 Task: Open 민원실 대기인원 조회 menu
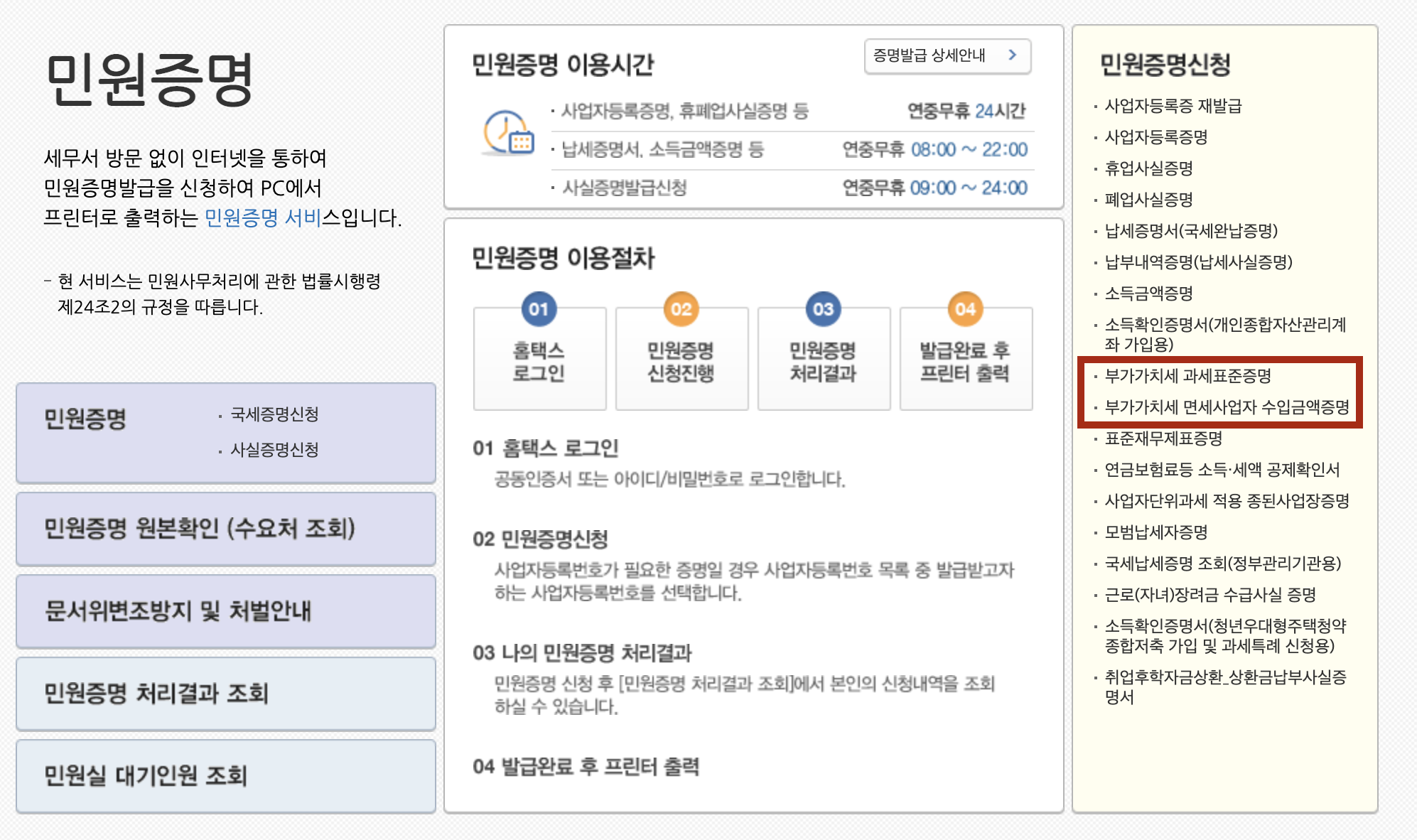pos(225,776)
